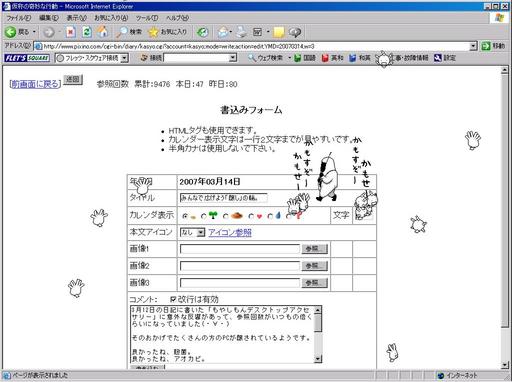The height and width of the screenshot is (382, 512).
Task: Open Favorites star icon
Action: (x=153, y=32)
